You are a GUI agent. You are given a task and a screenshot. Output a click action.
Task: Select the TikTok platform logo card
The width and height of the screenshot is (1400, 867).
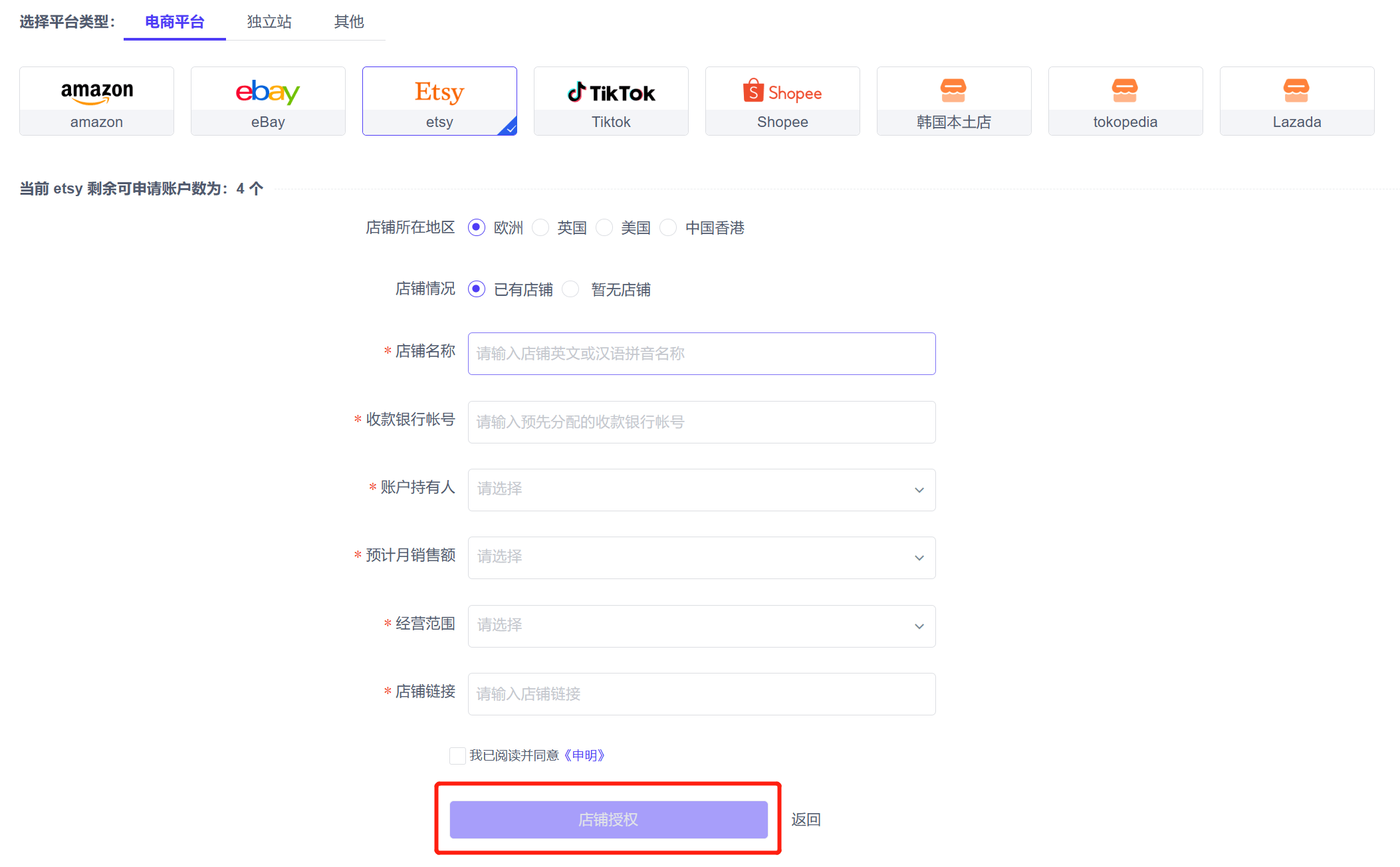click(611, 100)
